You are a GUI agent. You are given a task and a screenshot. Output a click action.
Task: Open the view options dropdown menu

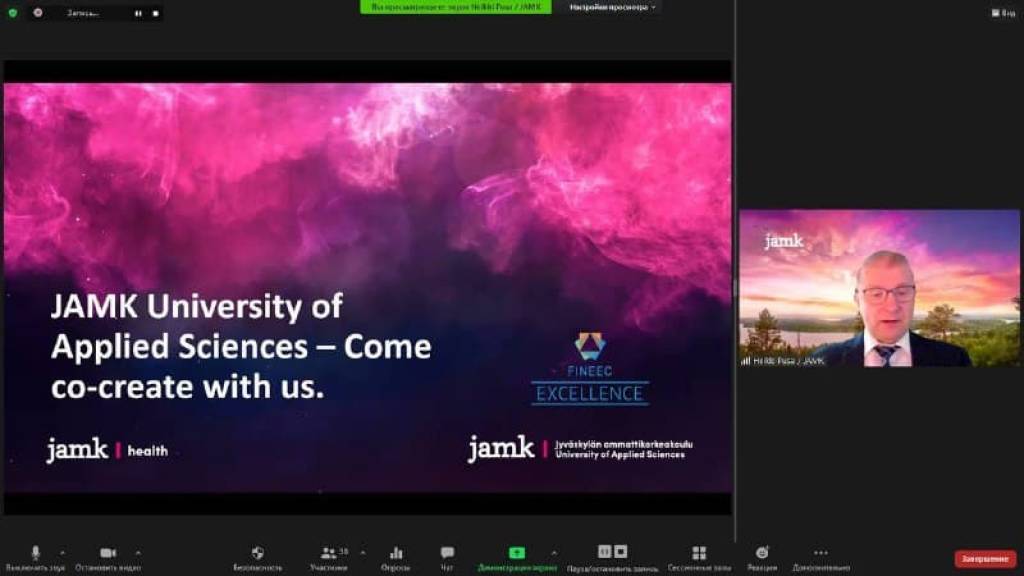point(613,7)
